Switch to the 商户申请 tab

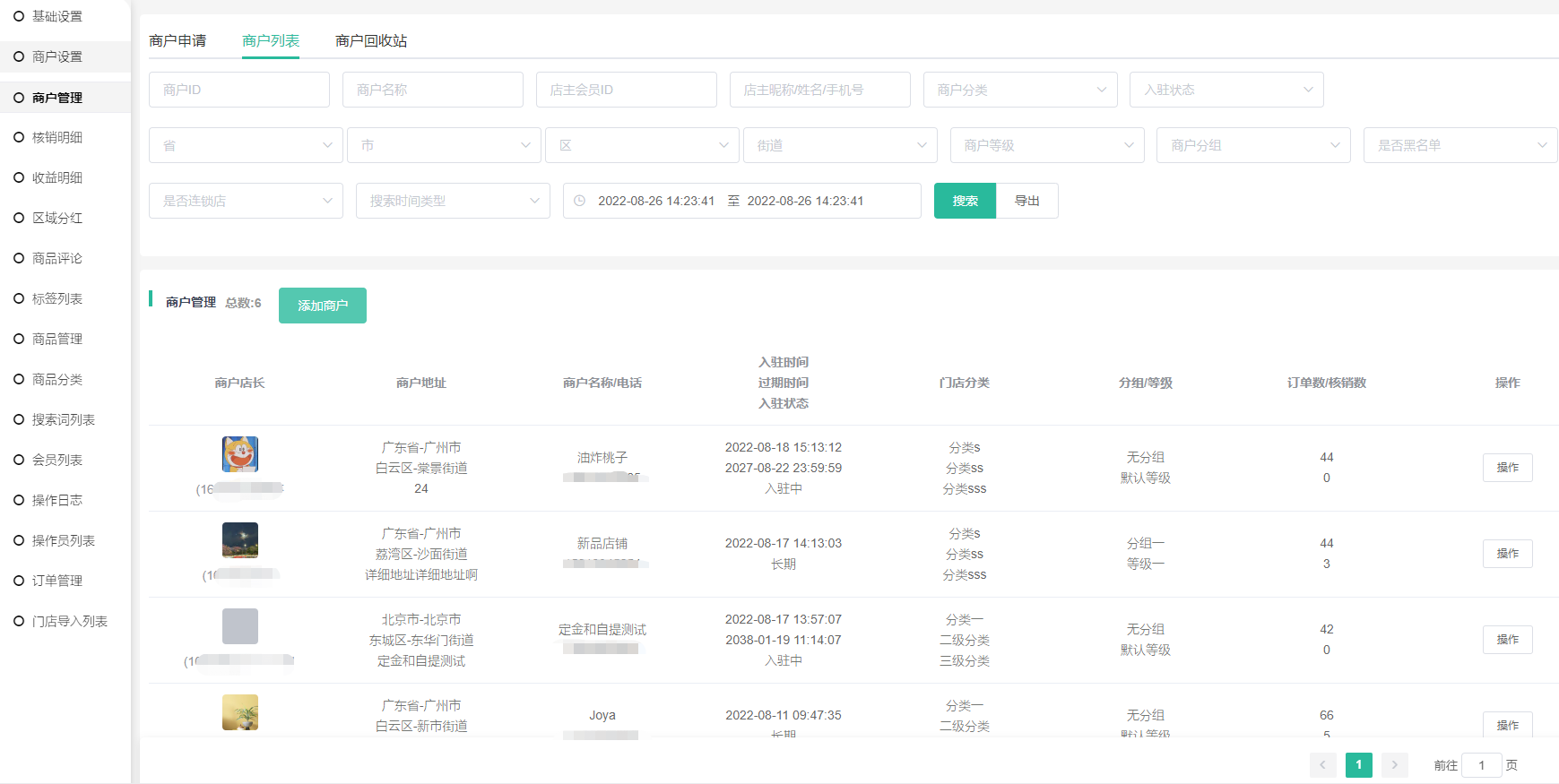pos(178,41)
